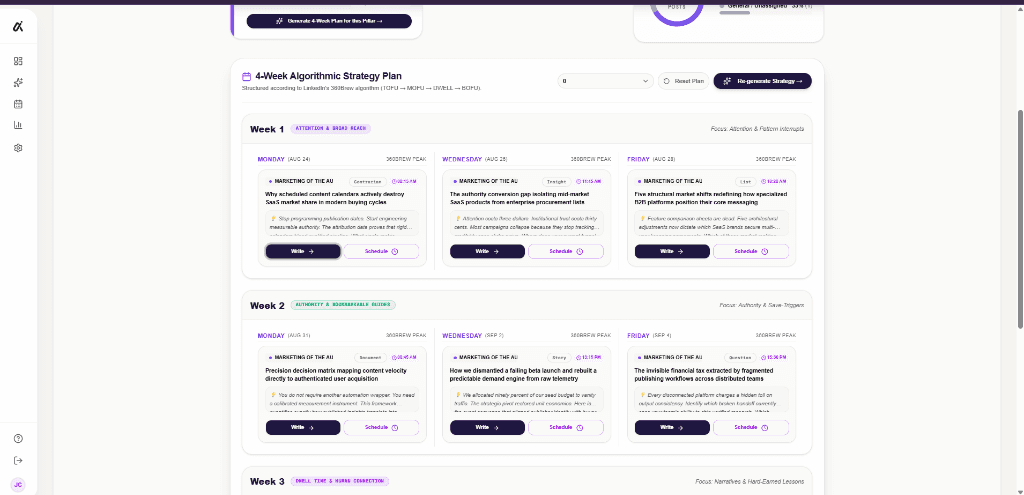Click the lightbulb hook icon on the 'Why scheduled content calendars' card
Screen dimensions: 1024x495
[273, 219]
